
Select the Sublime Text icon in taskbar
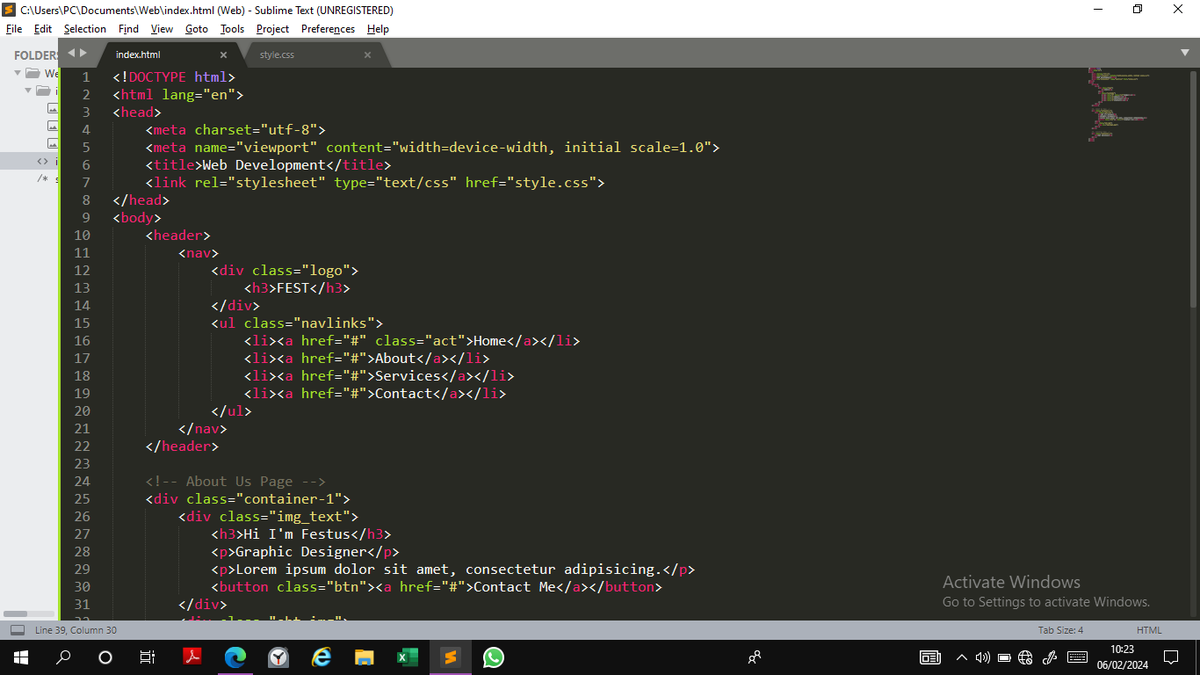pyautogui.click(x=450, y=657)
